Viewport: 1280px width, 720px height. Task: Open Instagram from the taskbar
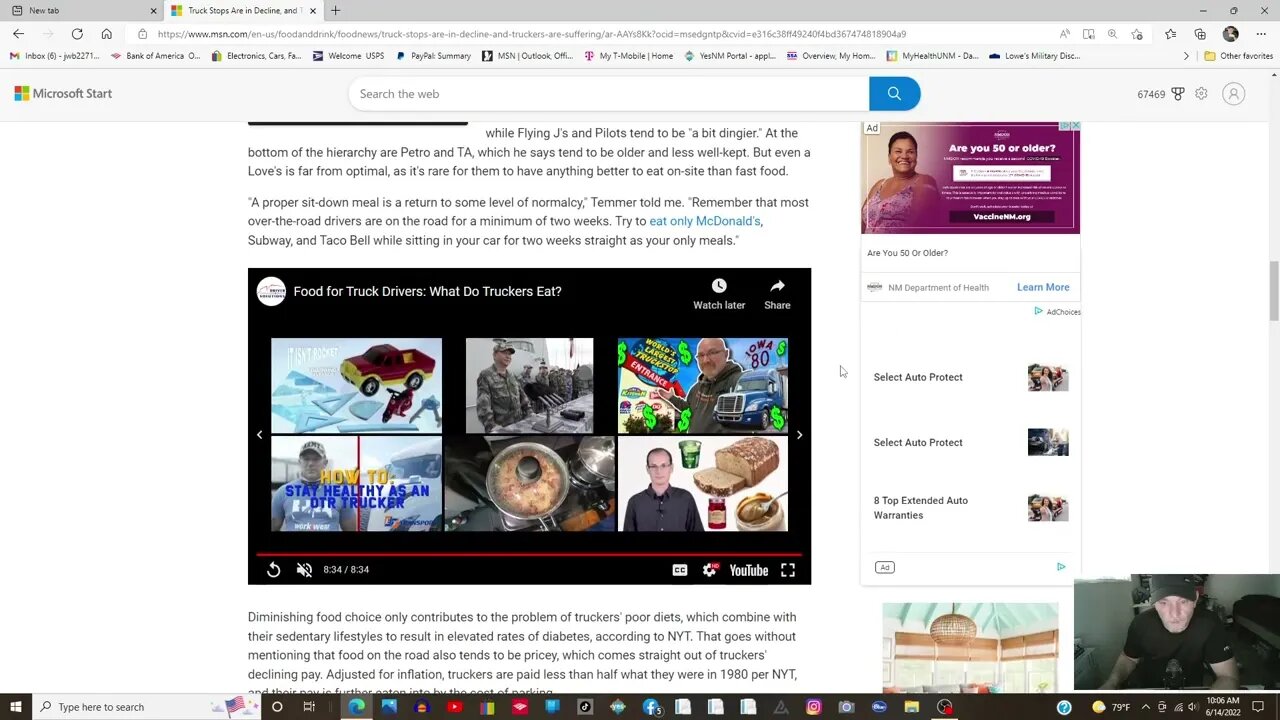tap(813, 707)
